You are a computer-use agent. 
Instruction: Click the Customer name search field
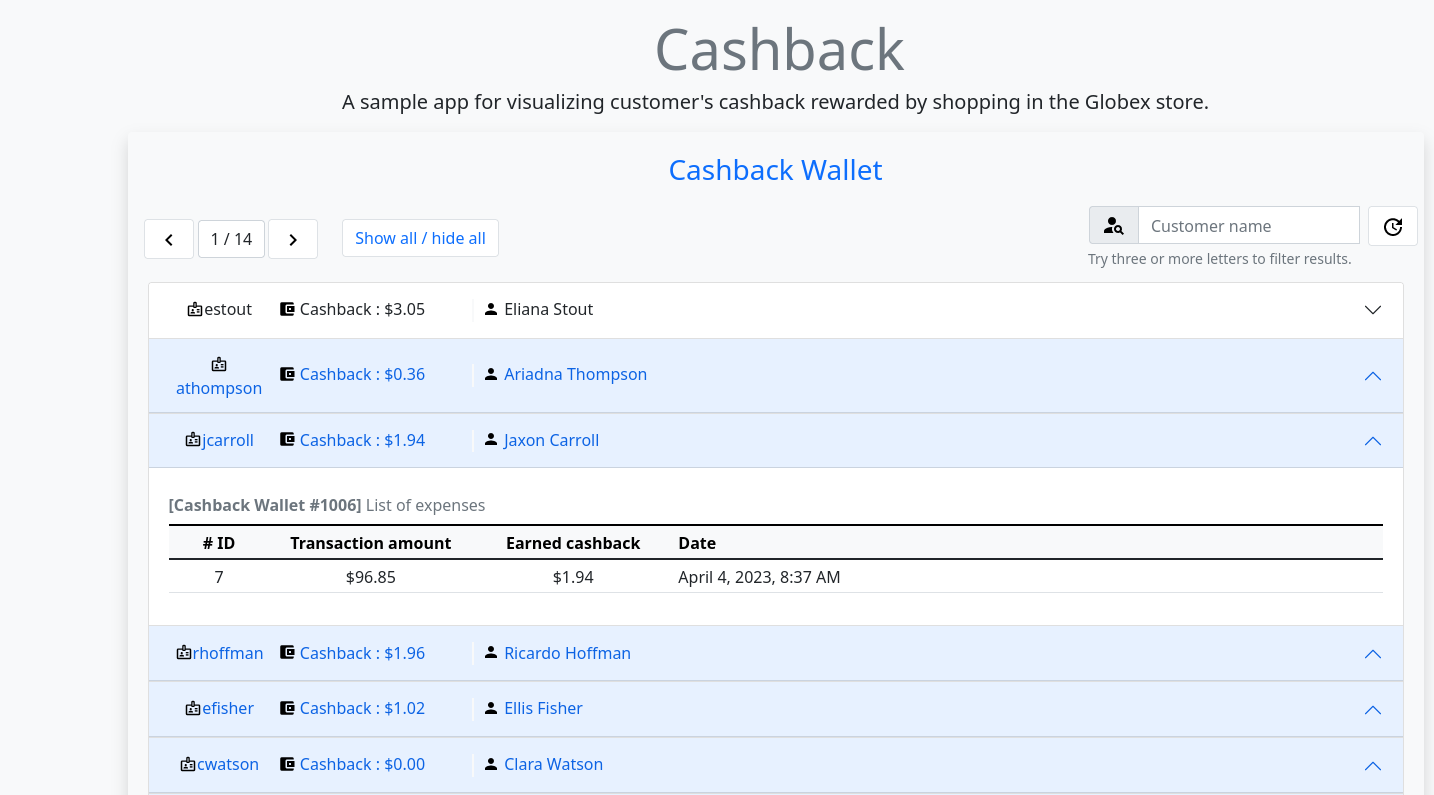pyautogui.click(x=1249, y=226)
